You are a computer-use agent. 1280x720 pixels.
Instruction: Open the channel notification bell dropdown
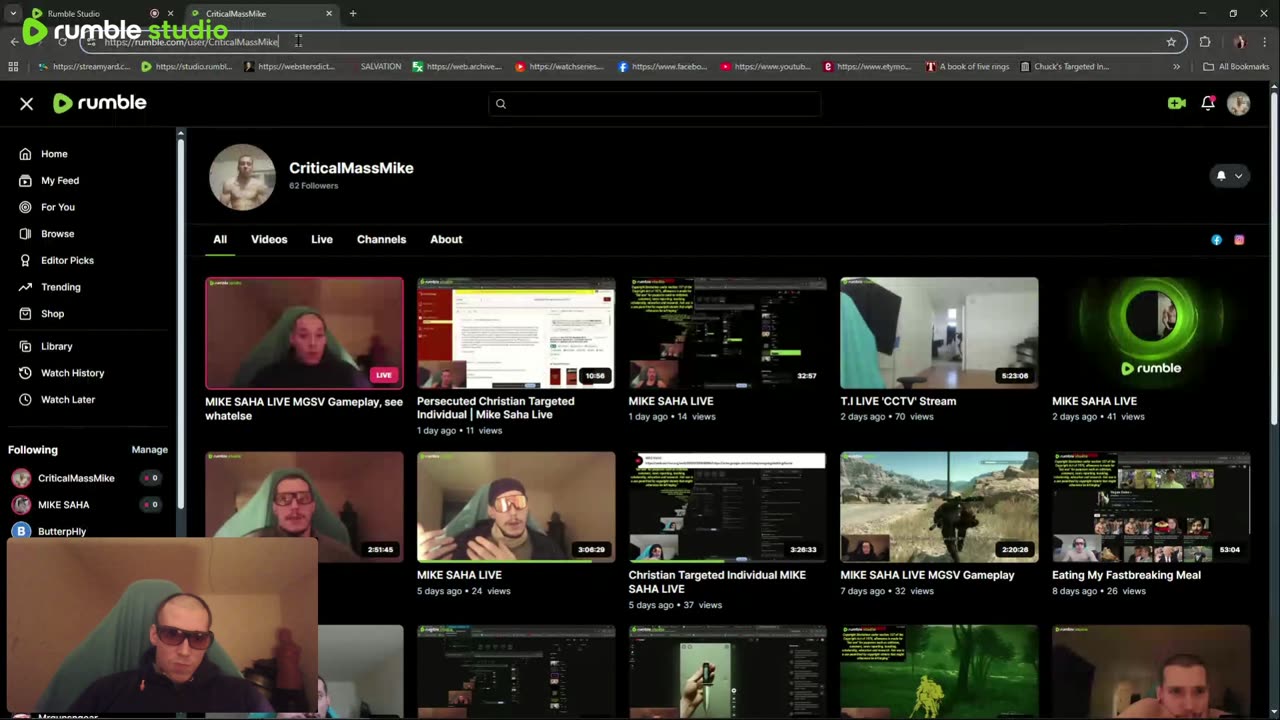(x=1229, y=176)
